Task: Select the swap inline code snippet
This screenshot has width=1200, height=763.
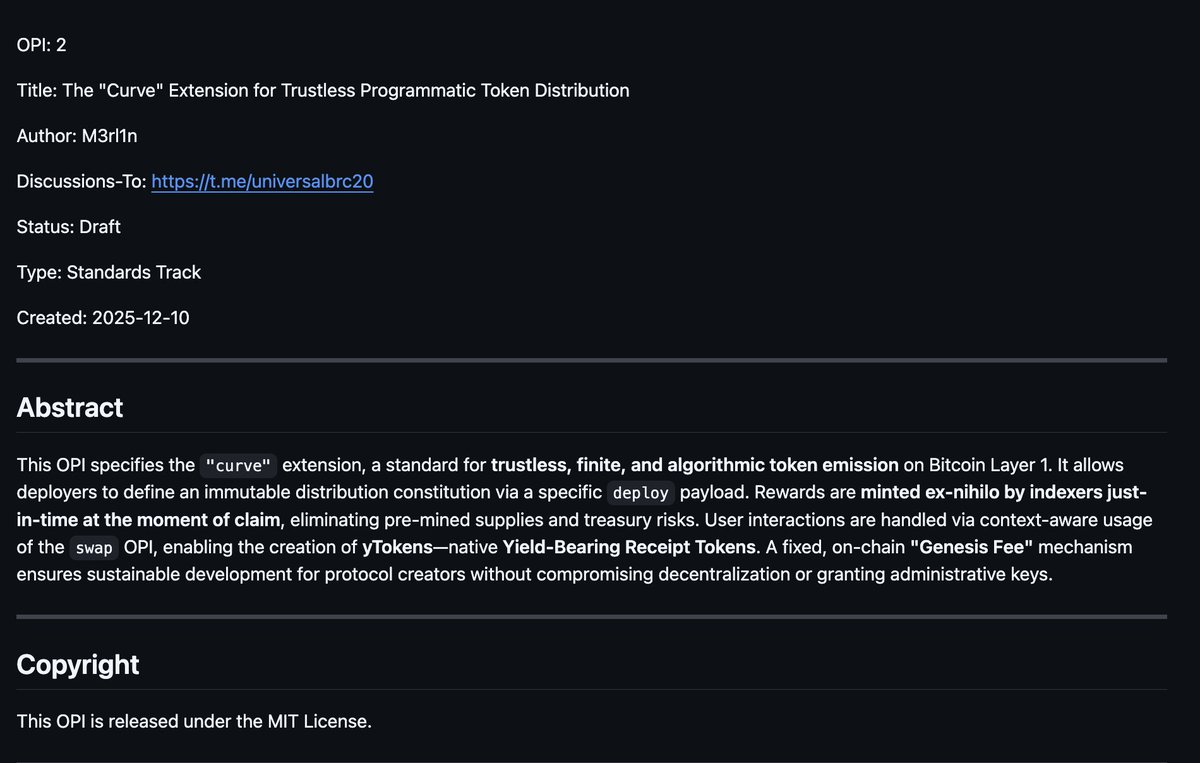Action: [94, 548]
